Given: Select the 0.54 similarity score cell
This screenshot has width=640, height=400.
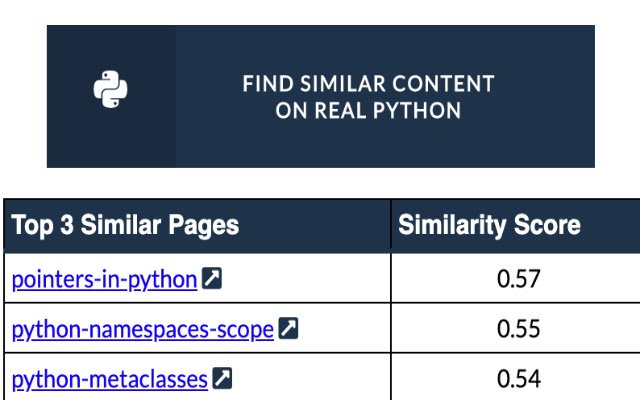Looking at the screenshot, I should (x=516, y=377).
